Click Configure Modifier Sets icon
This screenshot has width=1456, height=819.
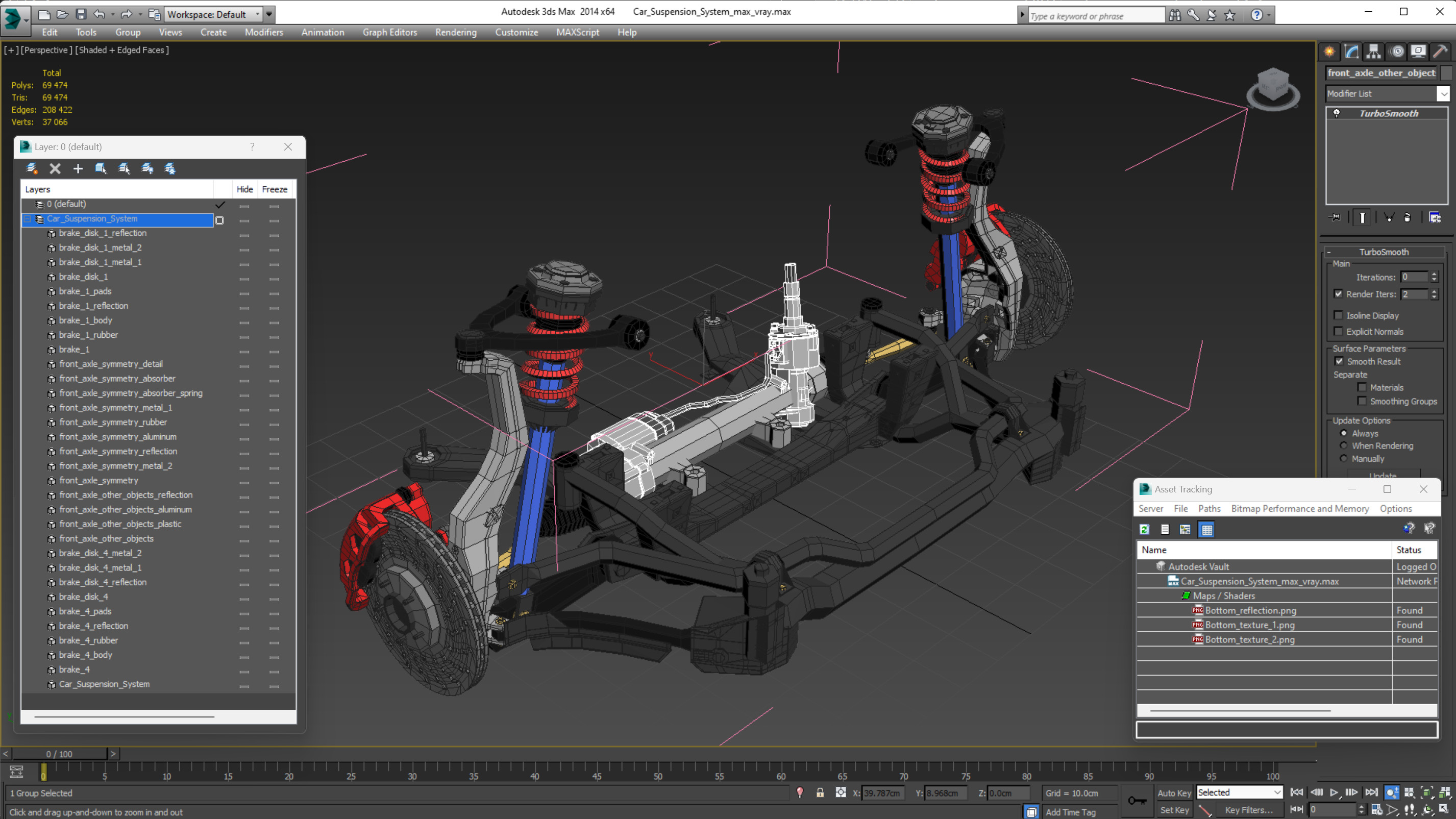pos(1435,217)
